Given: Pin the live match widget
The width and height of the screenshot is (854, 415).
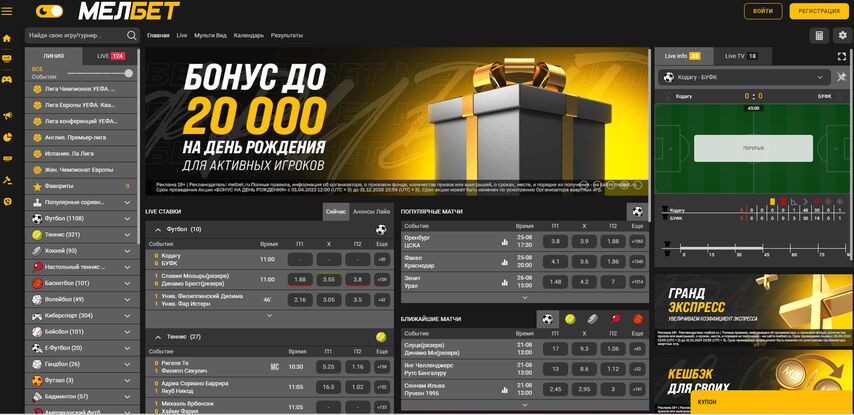Looking at the screenshot, I should pos(841,77).
